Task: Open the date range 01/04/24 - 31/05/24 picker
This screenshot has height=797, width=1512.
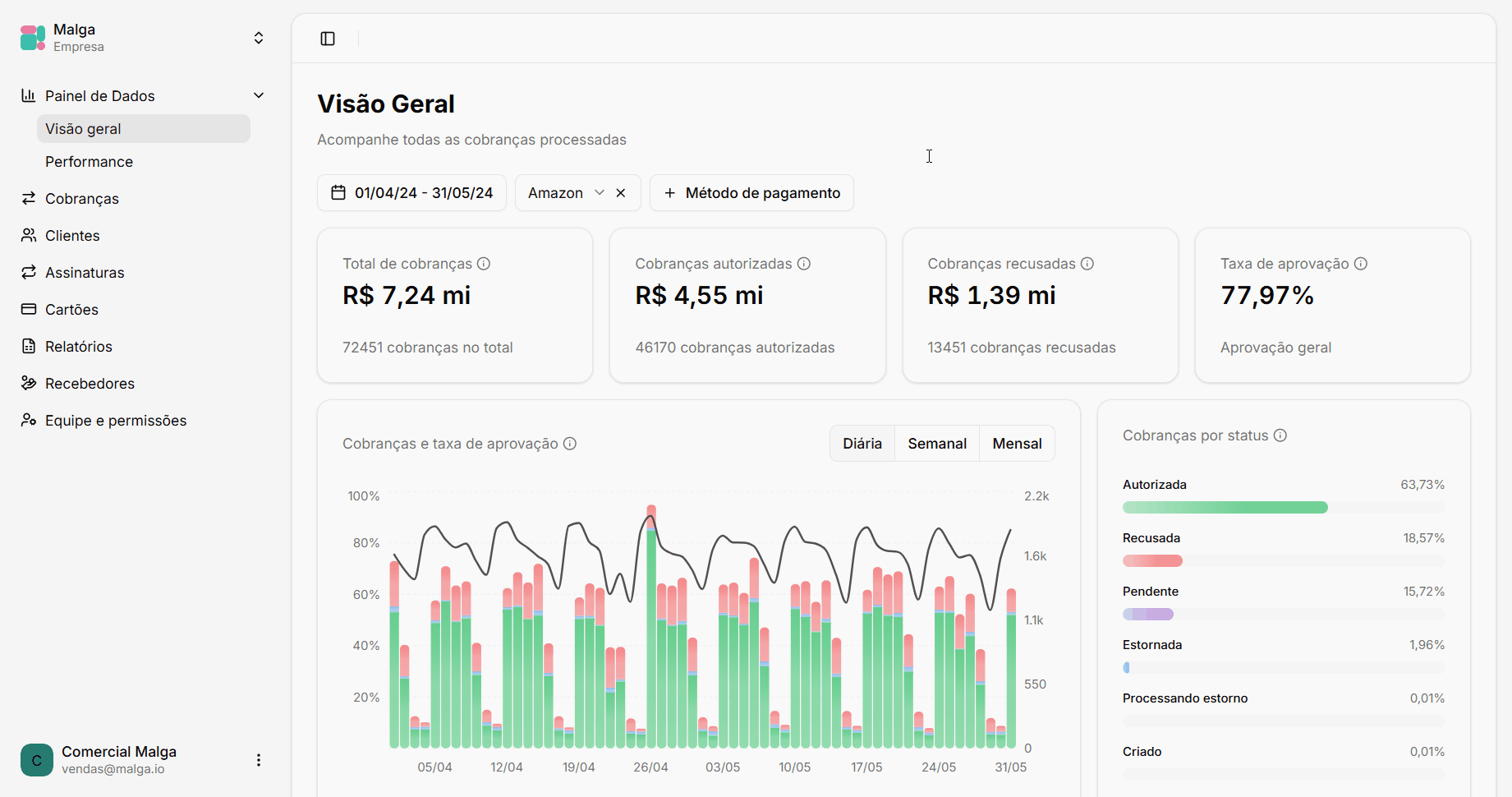Action: 411,193
